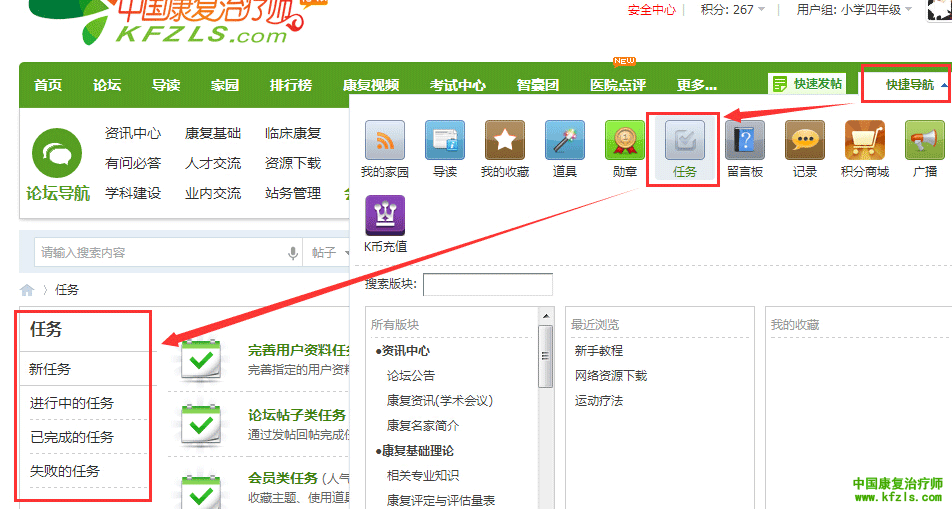
Task: Open the 勋章 medal icon
Action: point(625,141)
